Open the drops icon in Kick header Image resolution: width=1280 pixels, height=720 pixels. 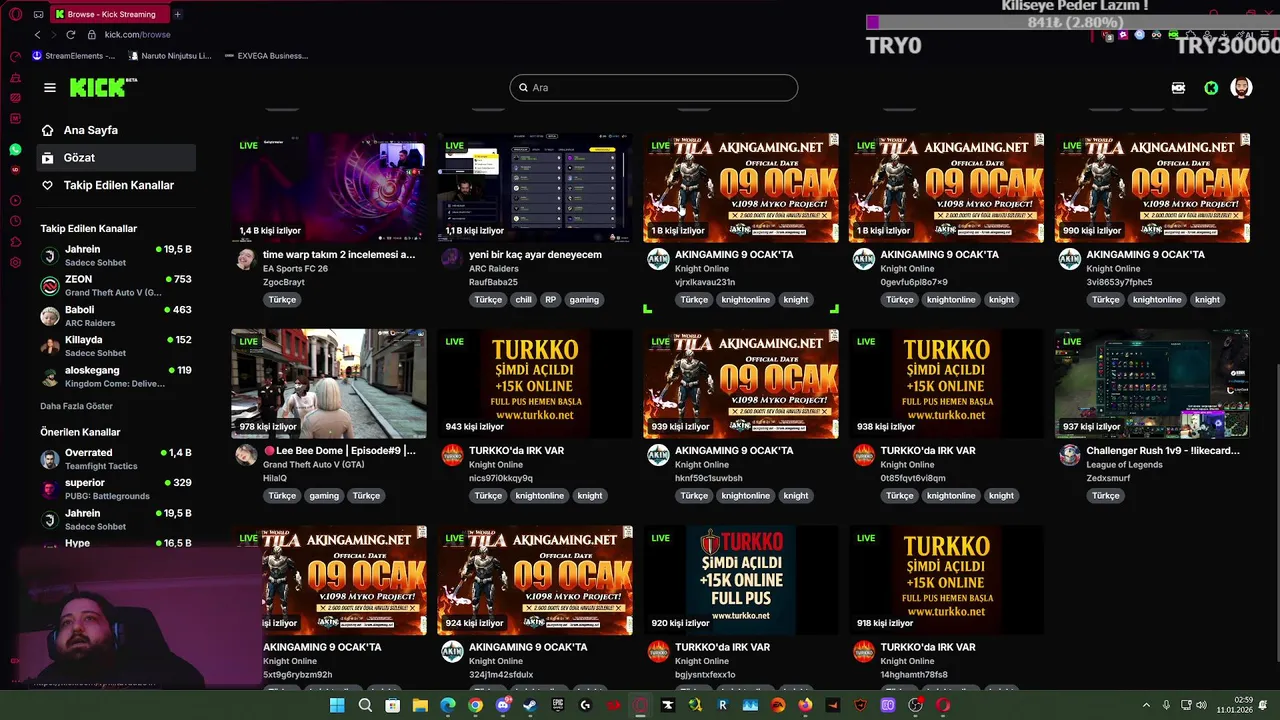[x=1178, y=88]
